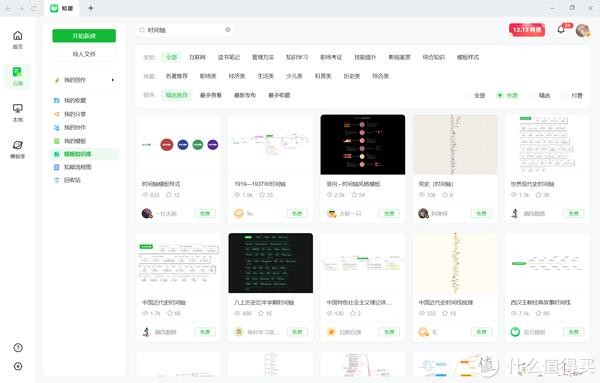Click 我的模板 icon in sidebar

point(57,141)
